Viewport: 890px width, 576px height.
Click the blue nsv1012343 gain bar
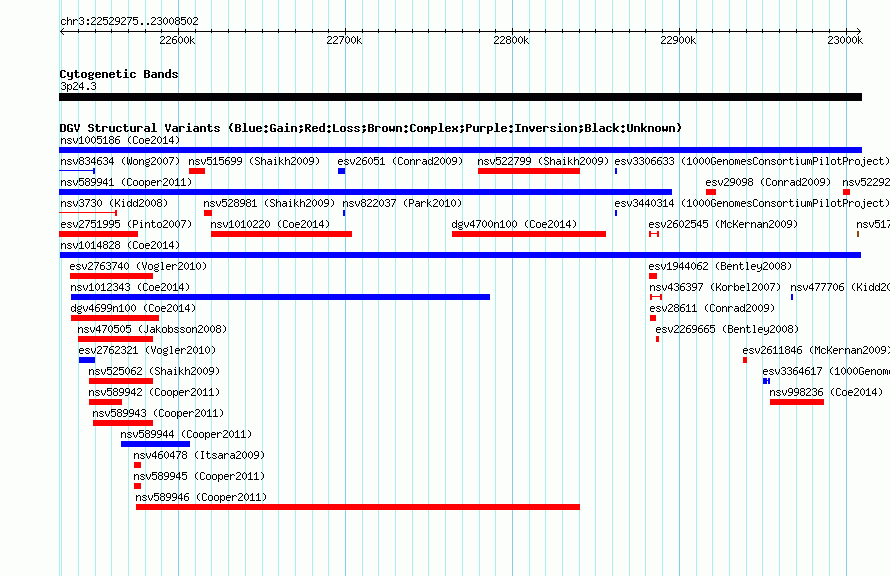coord(280,297)
